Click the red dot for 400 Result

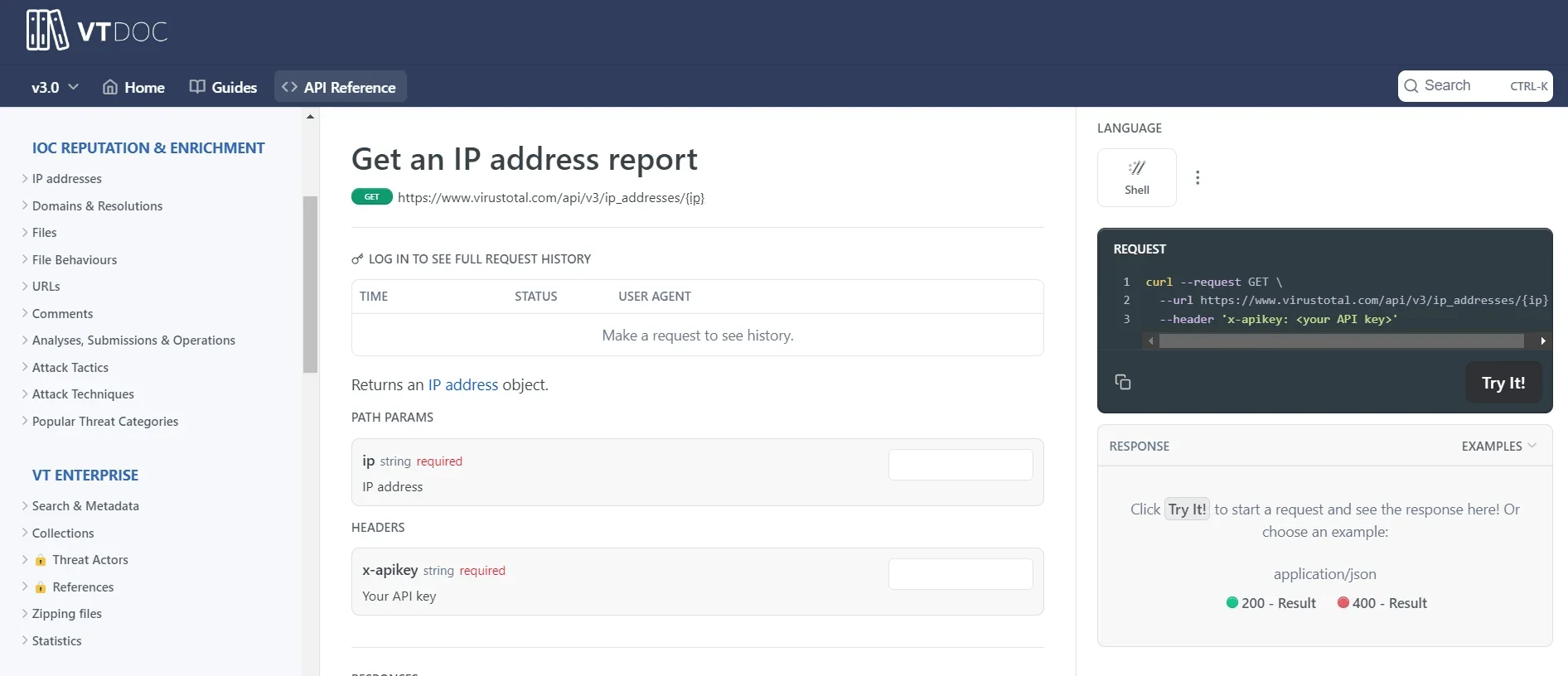click(x=1343, y=602)
